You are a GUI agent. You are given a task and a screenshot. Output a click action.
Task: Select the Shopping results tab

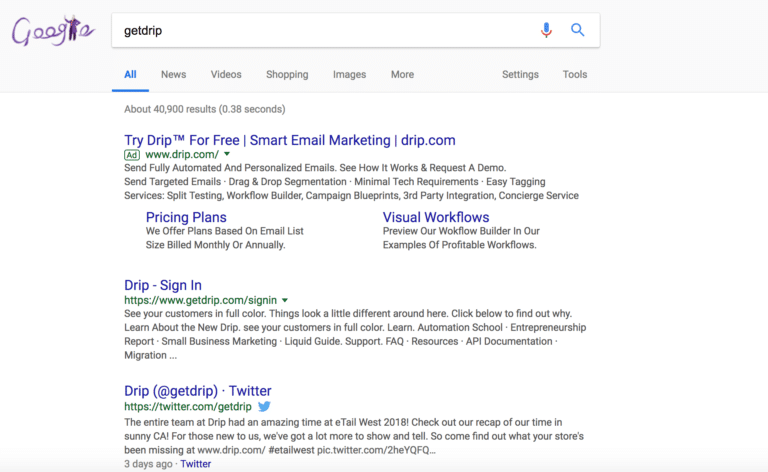[x=287, y=74]
